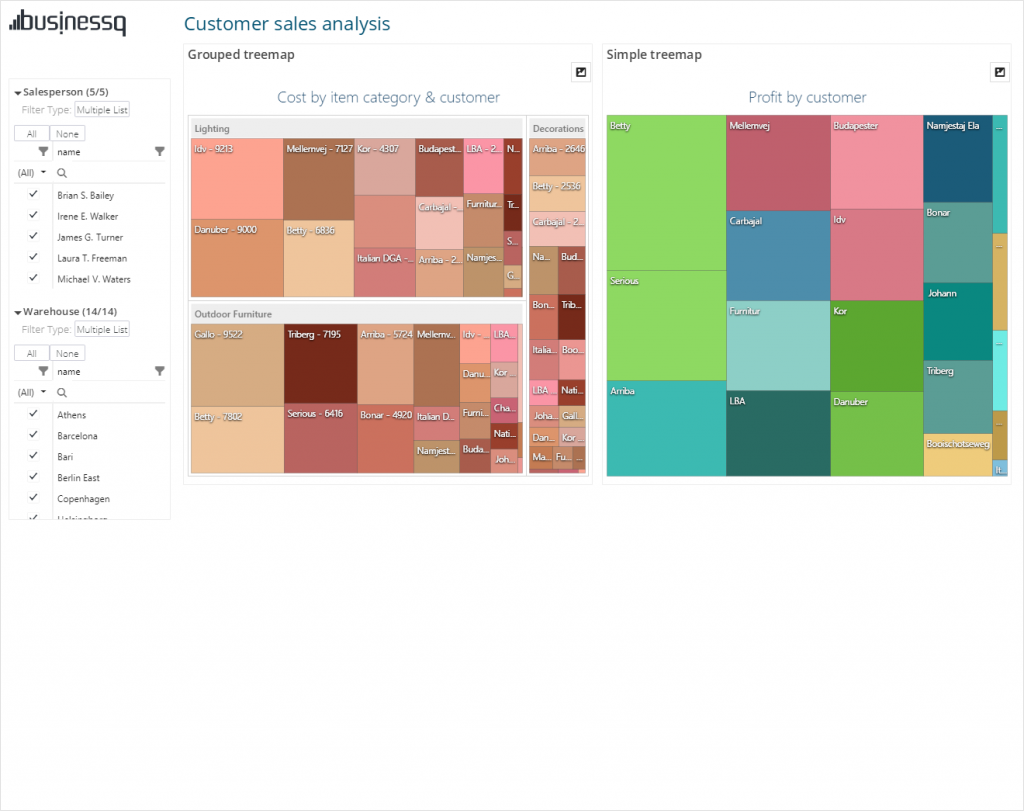The width and height of the screenshot is (1024, 811).
Task: Clear Warehouse selection using the None button
Action: coord(67,352)
